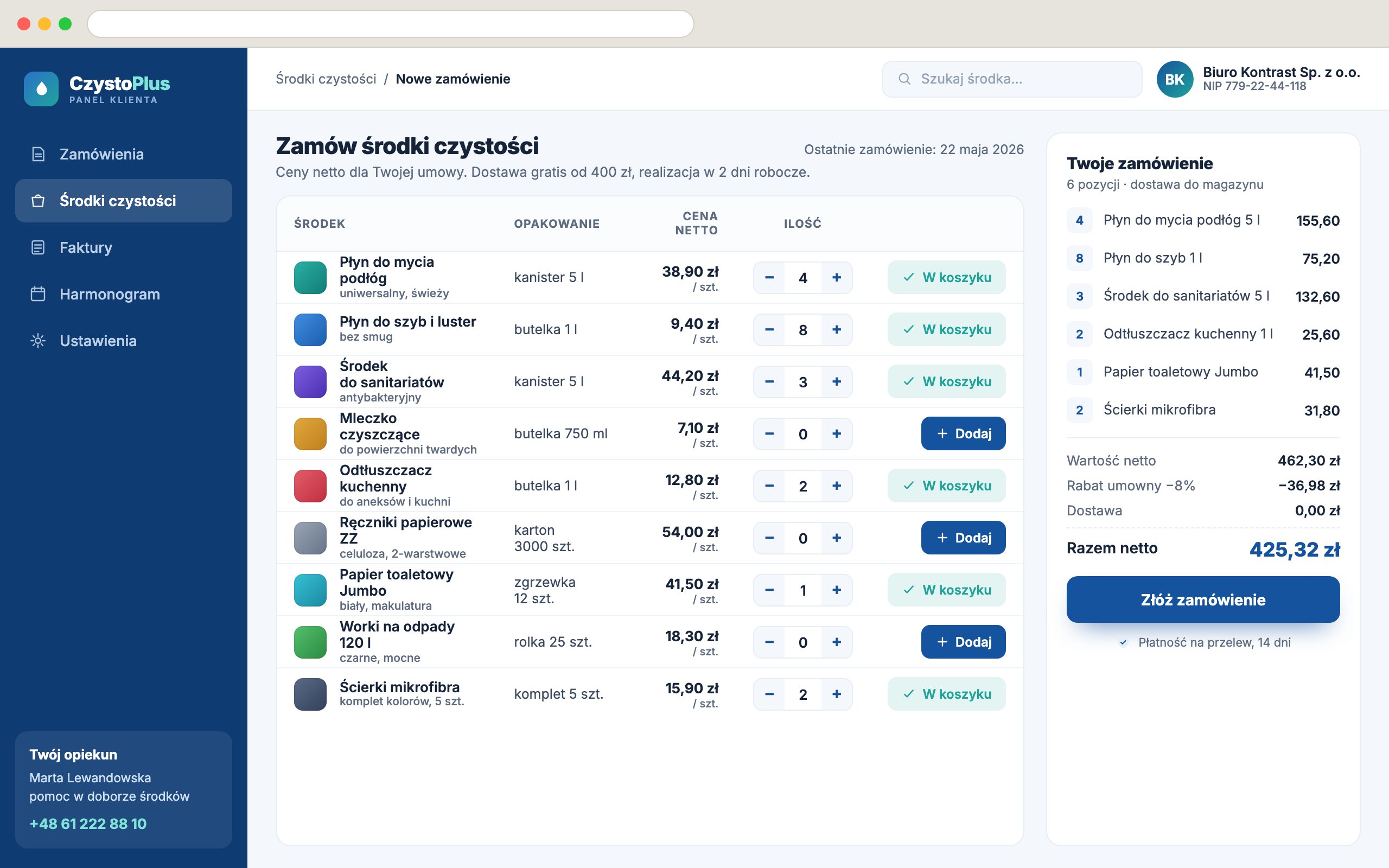Click the CzystoPlus droplet logo
This screenshot has width=1389, height=868.
click(x=41, y=89)
